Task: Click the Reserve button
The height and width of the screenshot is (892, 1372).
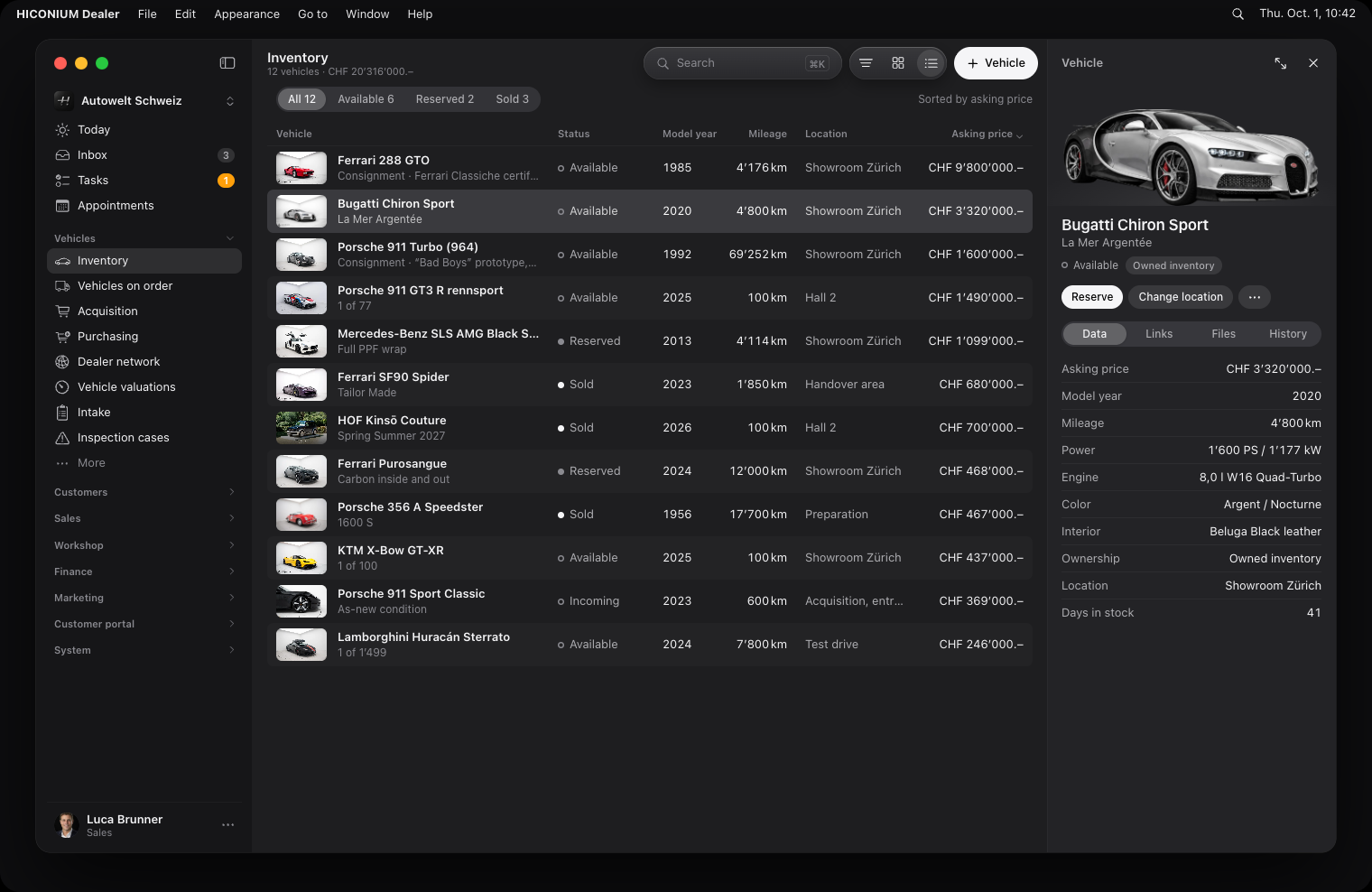Action: click(x=1092, y=297)
